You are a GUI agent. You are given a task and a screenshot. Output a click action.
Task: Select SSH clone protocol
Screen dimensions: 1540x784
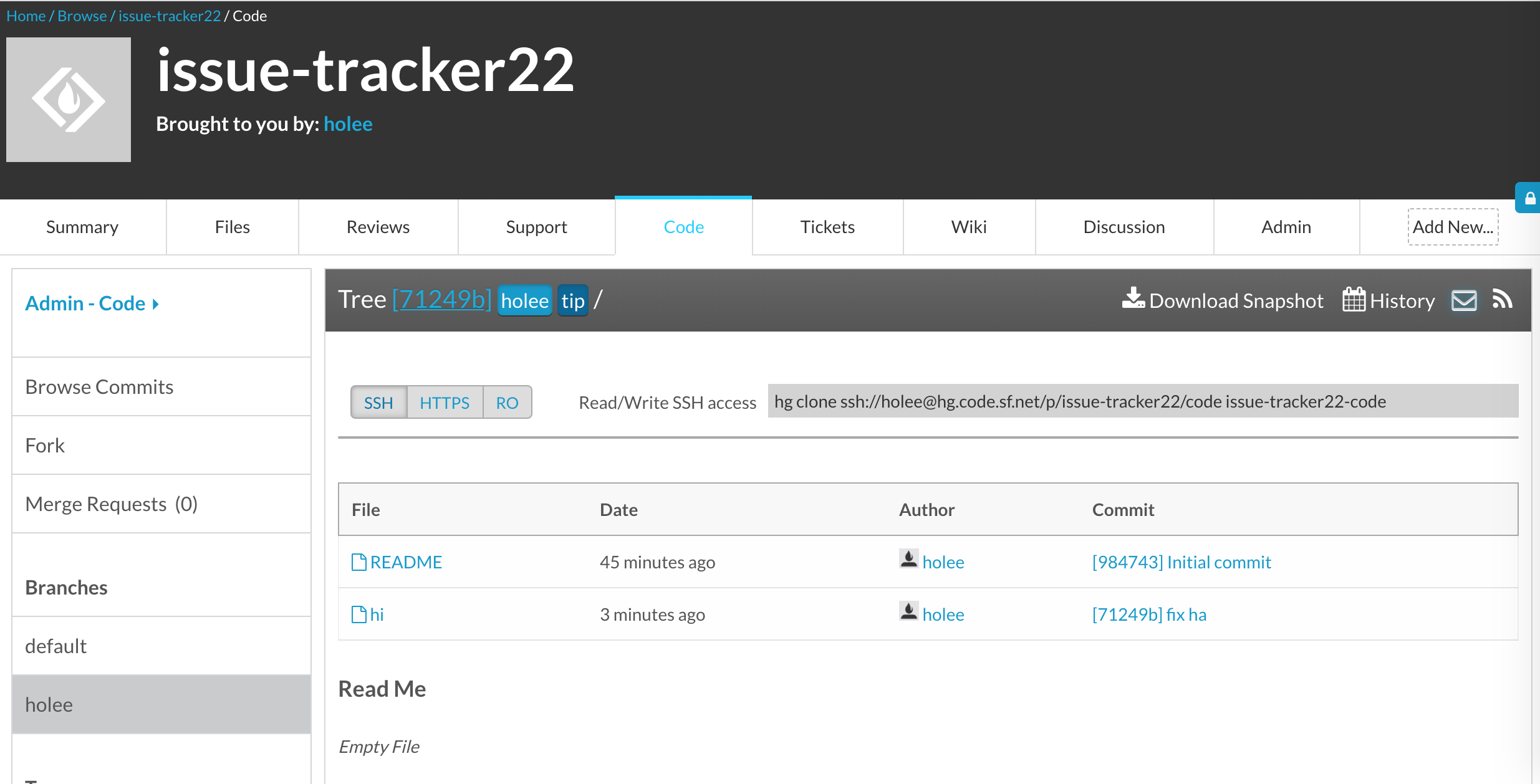(378, 403)
